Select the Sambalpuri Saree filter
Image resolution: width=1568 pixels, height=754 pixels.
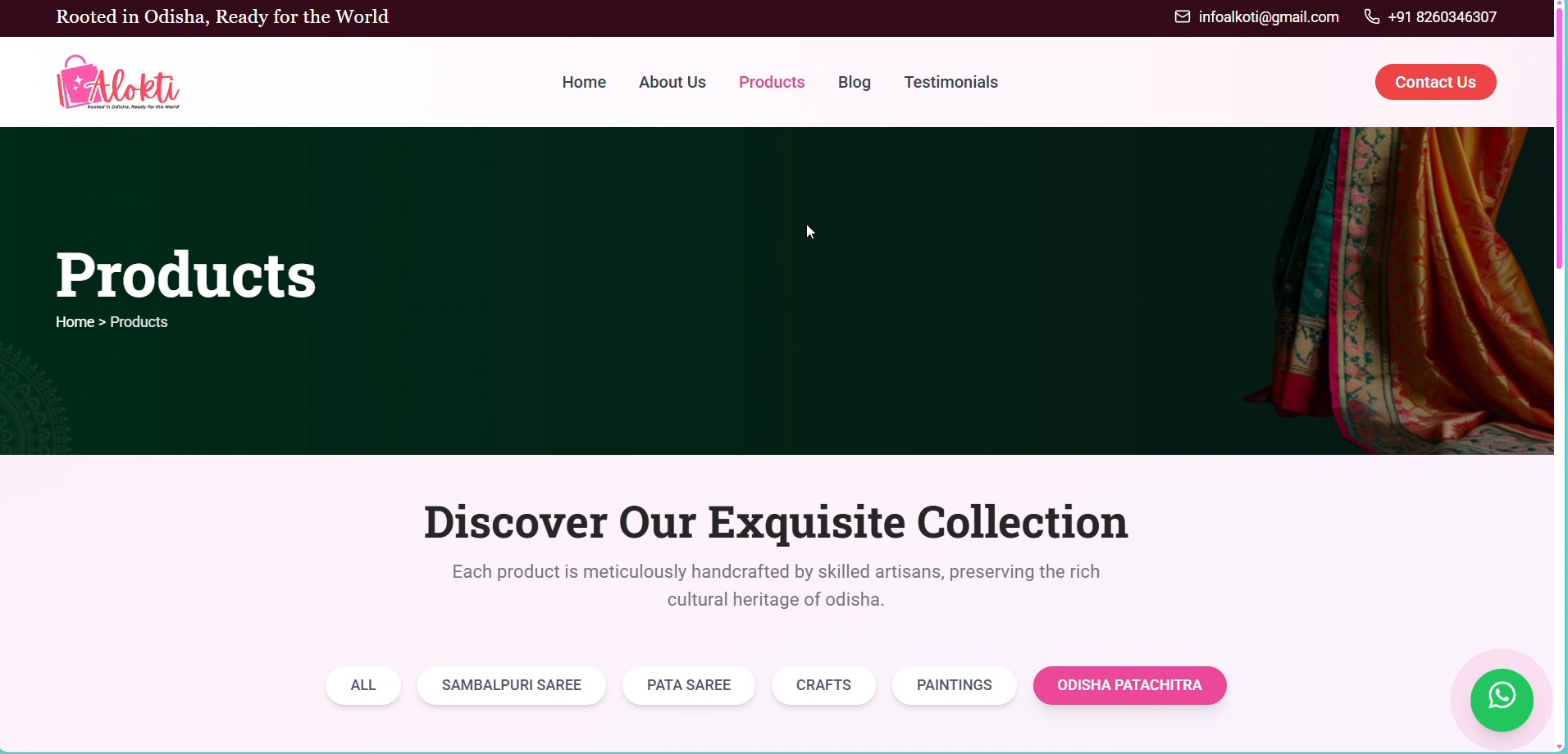coord(512,685)
